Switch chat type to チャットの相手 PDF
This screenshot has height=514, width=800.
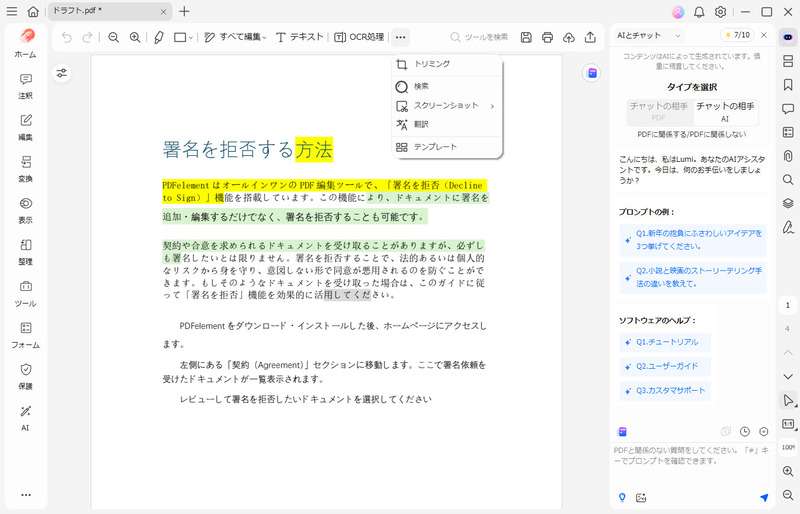(x=658, y=111)
